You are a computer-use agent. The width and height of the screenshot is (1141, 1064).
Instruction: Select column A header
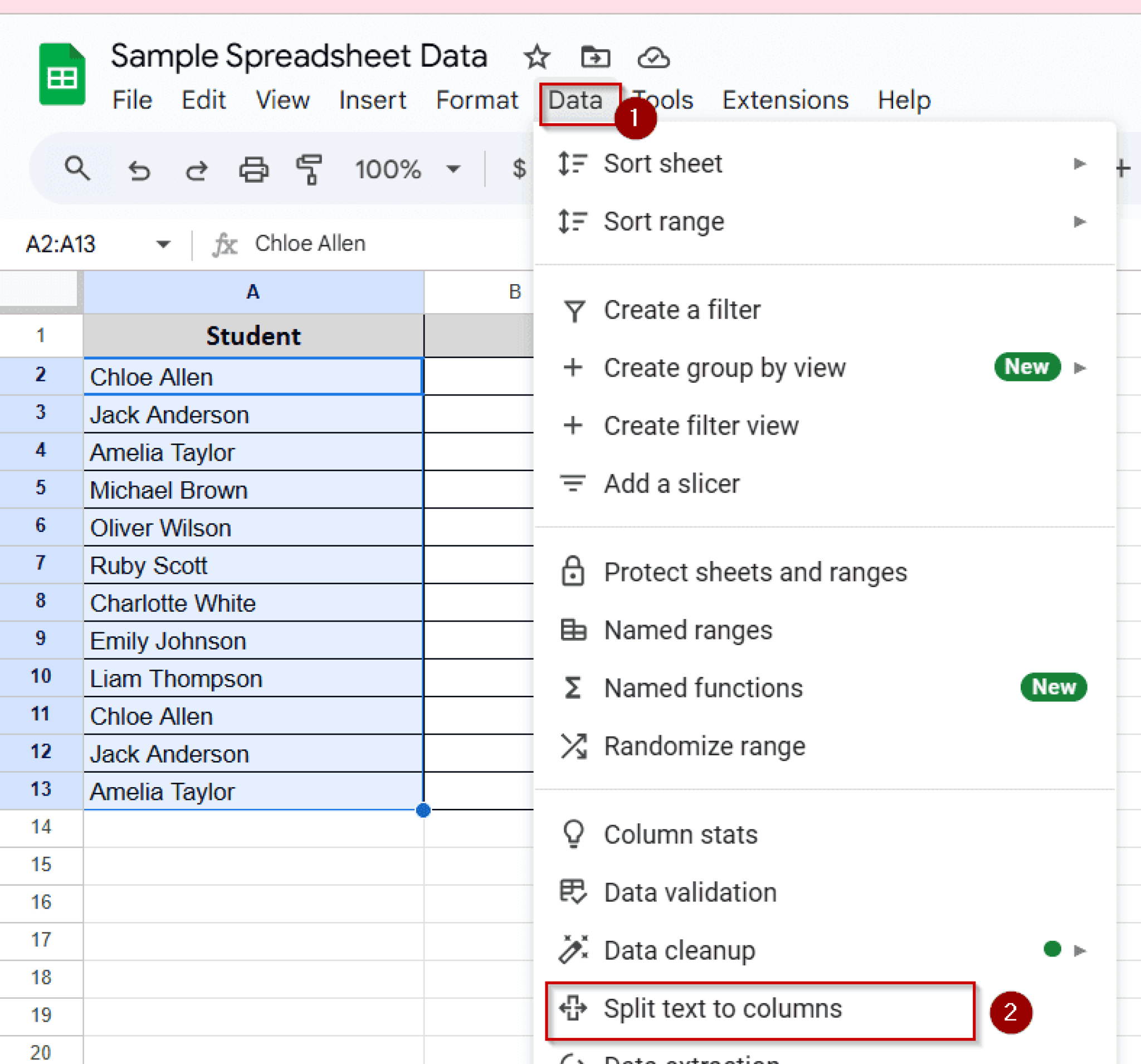(x=252, y=291)
